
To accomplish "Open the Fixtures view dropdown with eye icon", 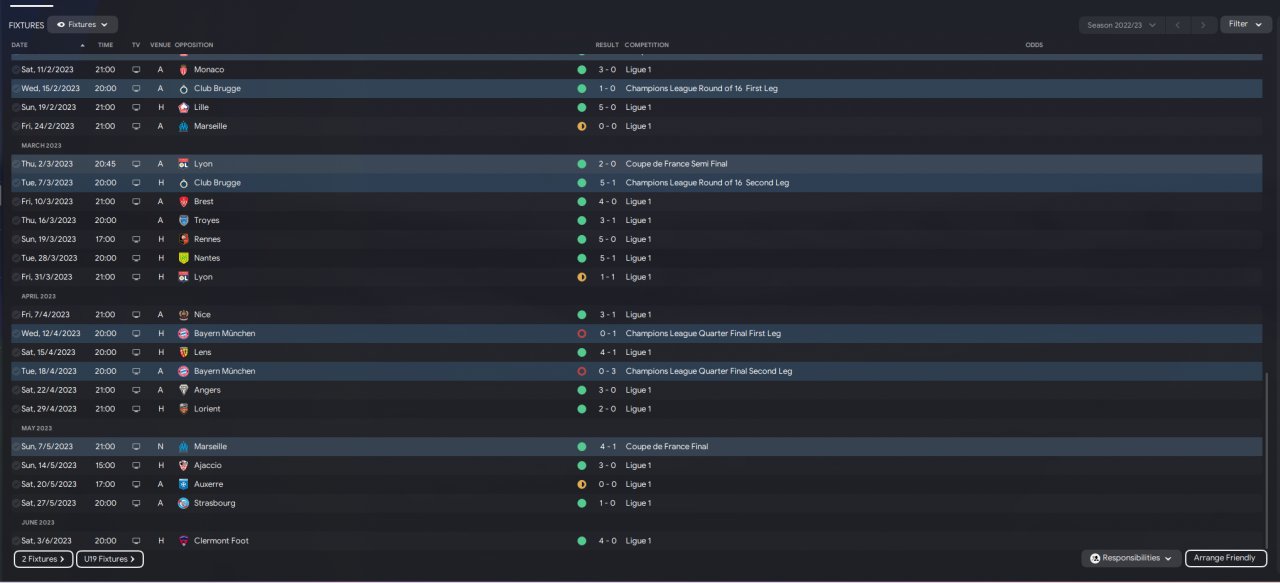I will pos(82,24).
